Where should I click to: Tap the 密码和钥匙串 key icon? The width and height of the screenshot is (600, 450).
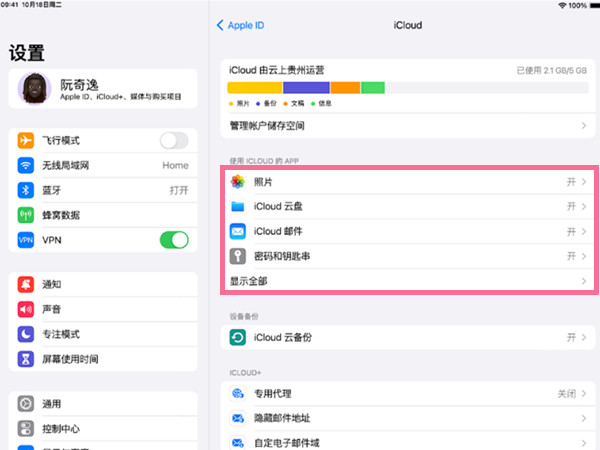[x=238, y=257]
